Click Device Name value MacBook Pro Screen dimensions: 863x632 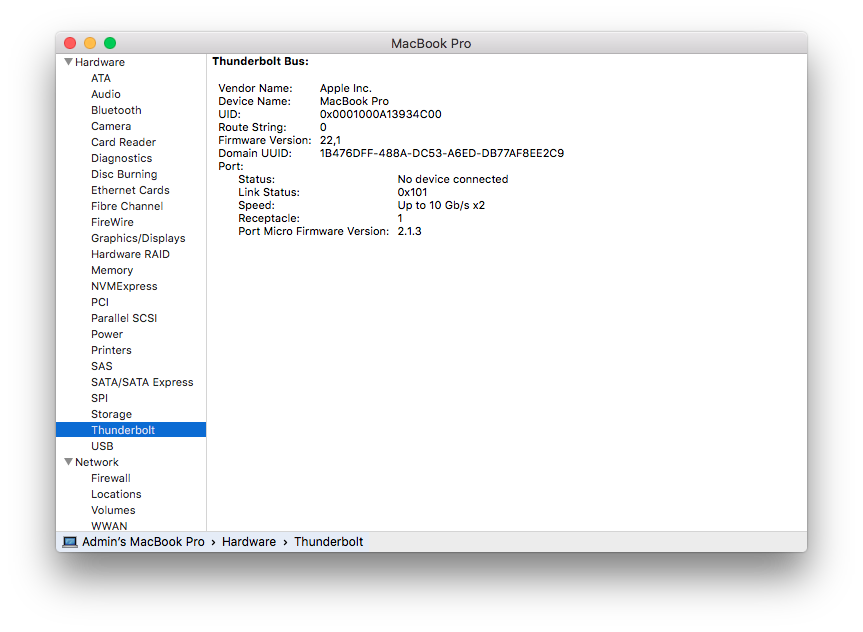click(x=354, y=101)
